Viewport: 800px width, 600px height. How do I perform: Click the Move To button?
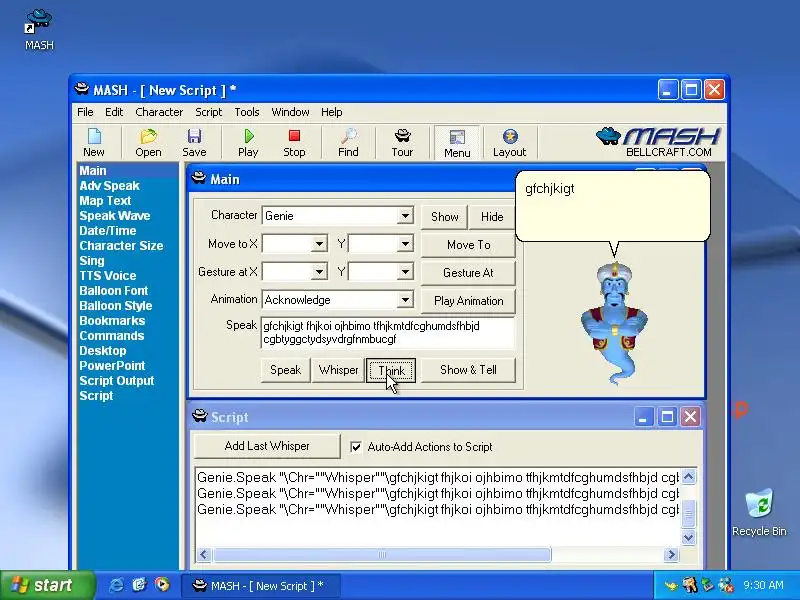(x=468, y=245)
